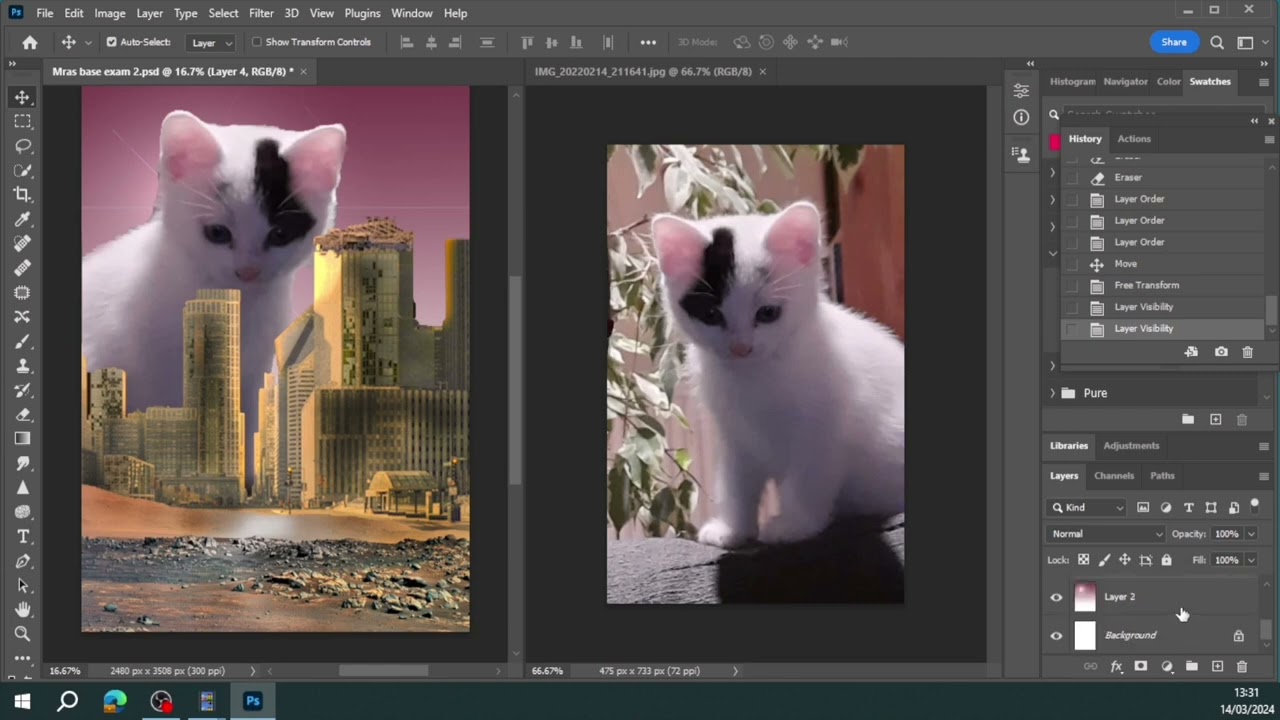Viewport: 1280px width, 720px height.
Task: Toggle layer filtering on/off switch
Action: (x=1255, y=506)
